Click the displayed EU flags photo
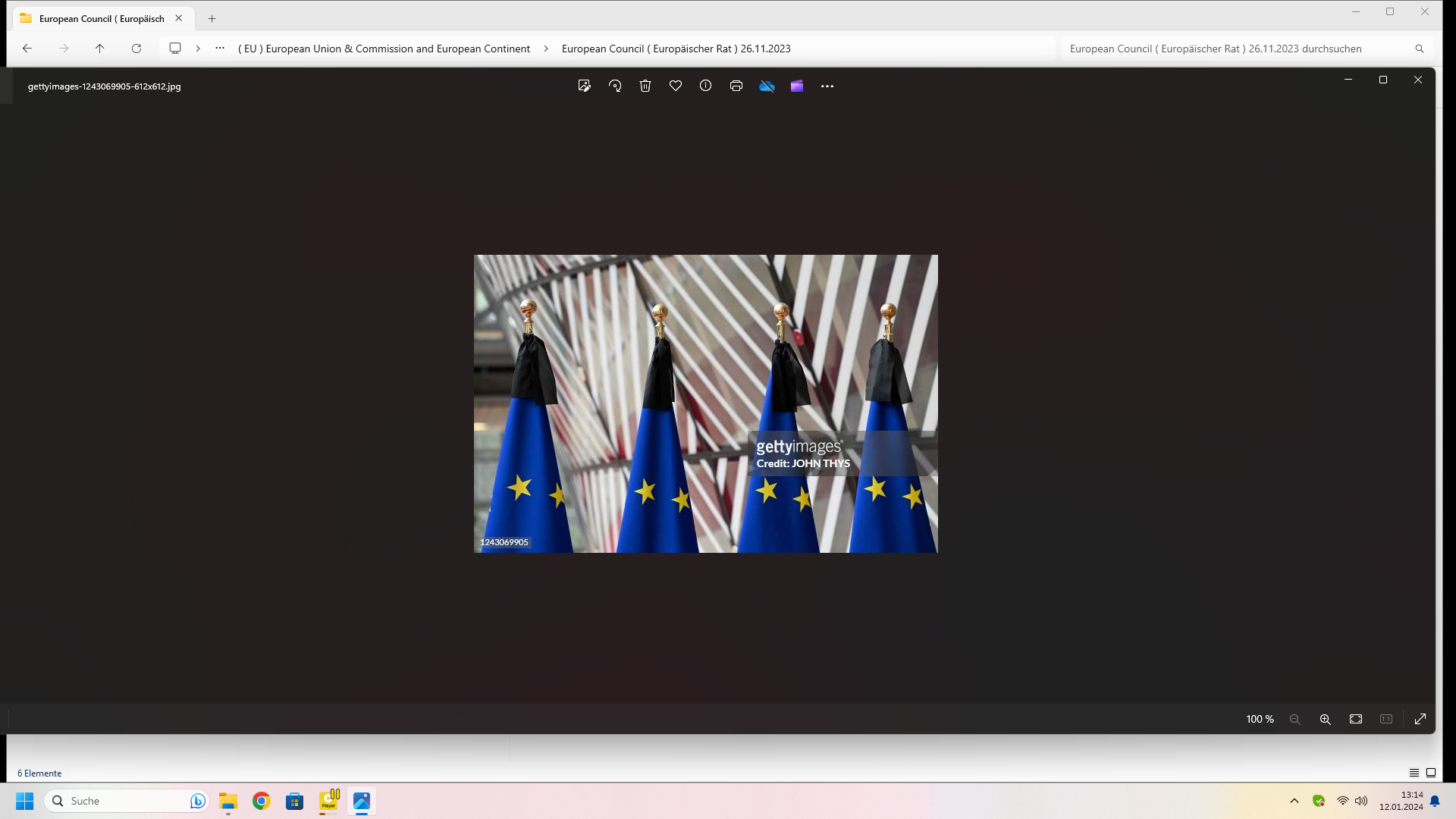This screenshot has width=1456, height=819. pos(706,403)
